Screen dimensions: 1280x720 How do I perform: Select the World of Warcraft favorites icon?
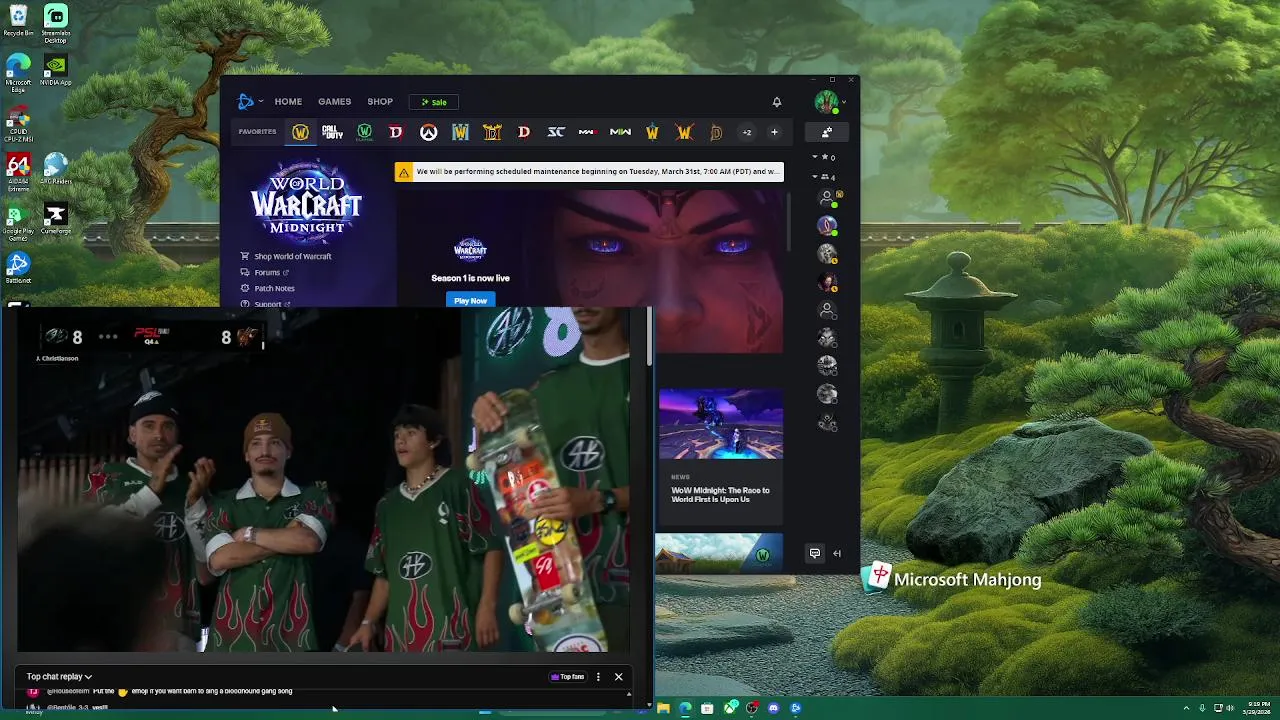coord(300,132)
